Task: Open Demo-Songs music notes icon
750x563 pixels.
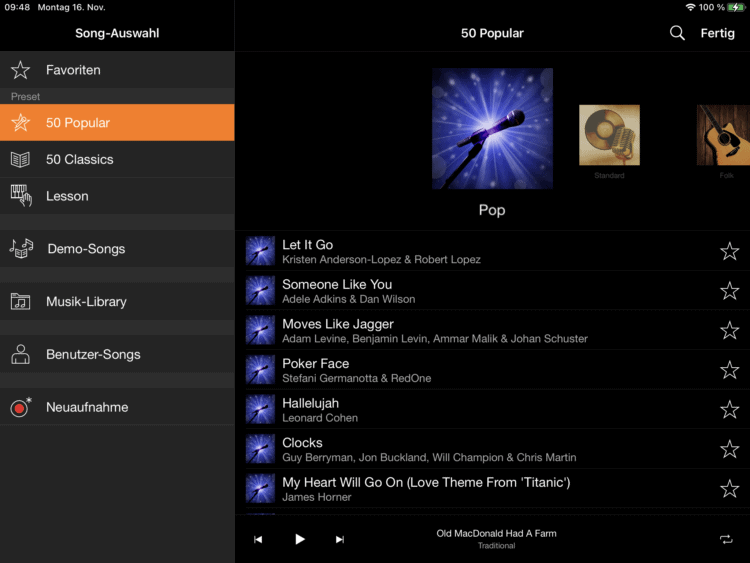Action: tap(21, 248)
